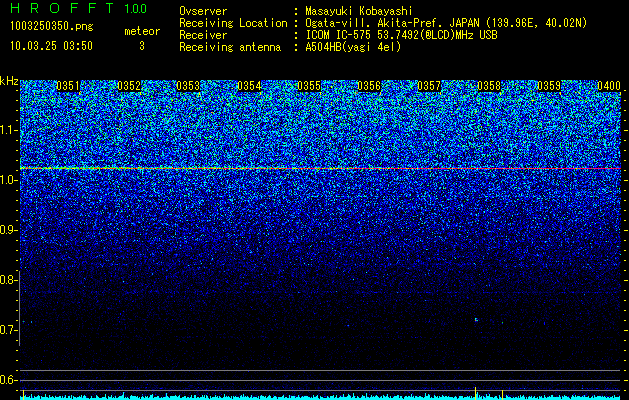Viewport: 629px width, 400px height.
Task: Select observer name Masayuki Kobayashi
Action: tap(359, 11)
